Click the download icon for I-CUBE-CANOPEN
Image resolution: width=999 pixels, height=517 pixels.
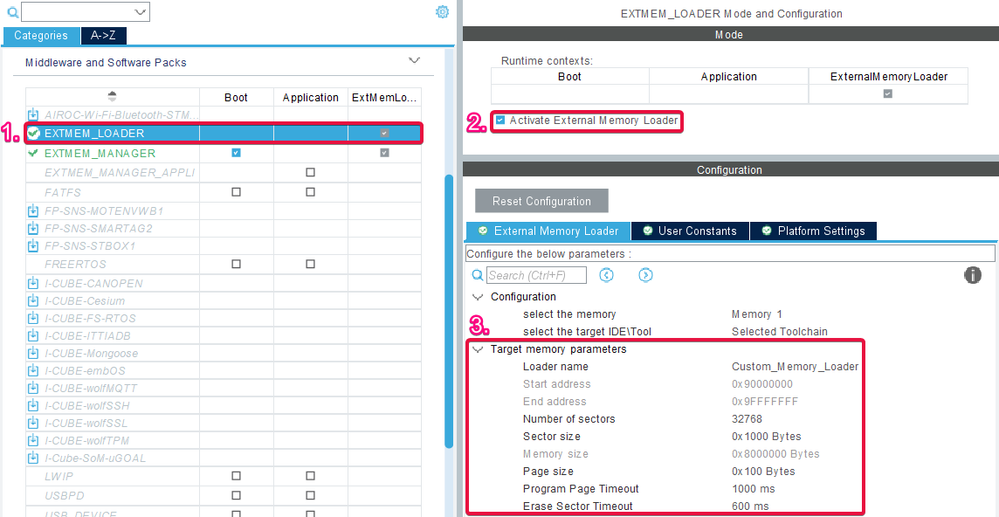(33, 283)
